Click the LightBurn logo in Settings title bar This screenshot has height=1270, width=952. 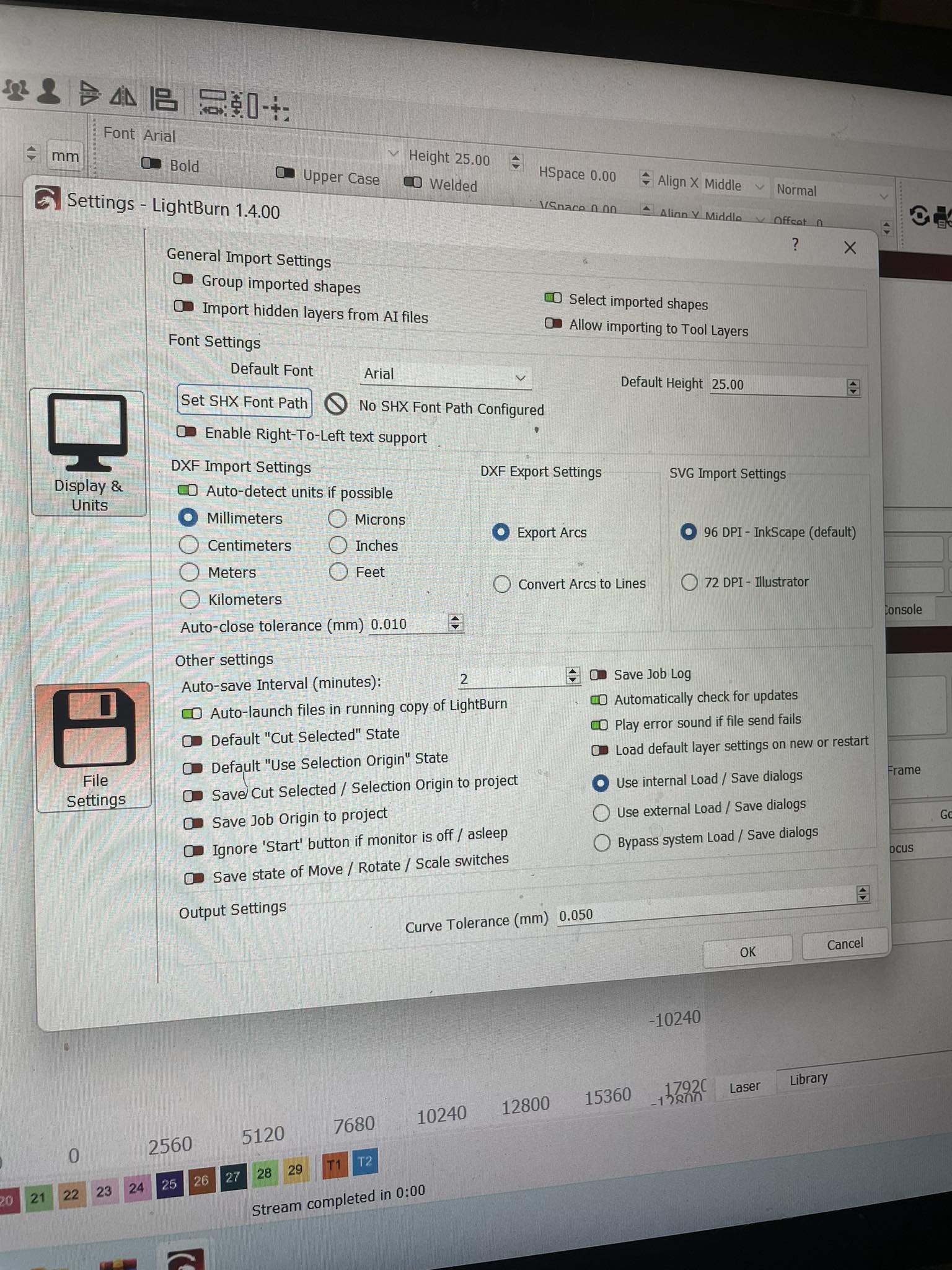pos(47,198)
